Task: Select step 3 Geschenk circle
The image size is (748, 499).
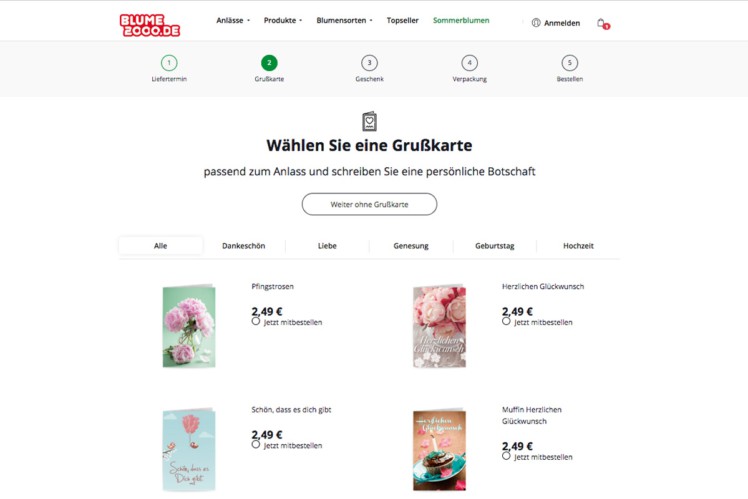Action: (x=369, y=63)
